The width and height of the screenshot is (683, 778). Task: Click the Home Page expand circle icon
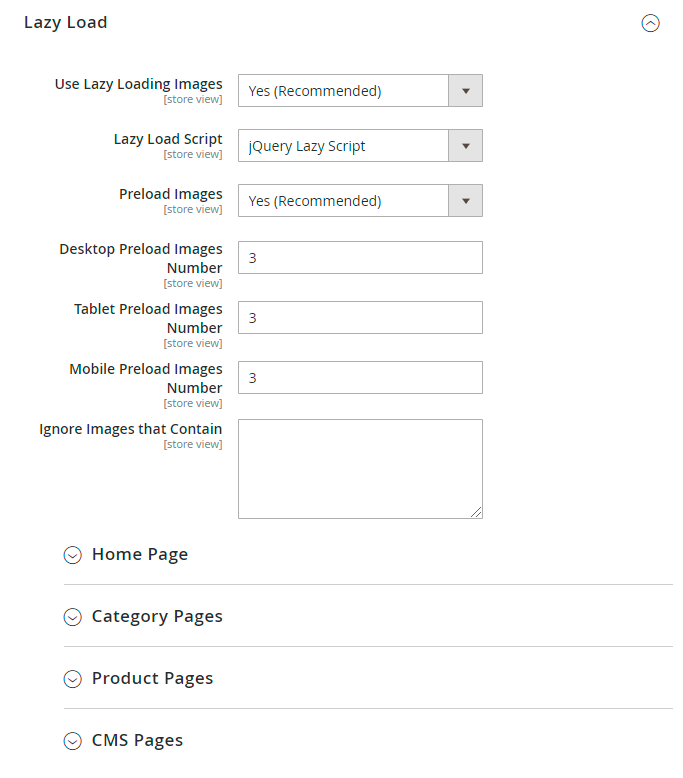coord(72,555)
